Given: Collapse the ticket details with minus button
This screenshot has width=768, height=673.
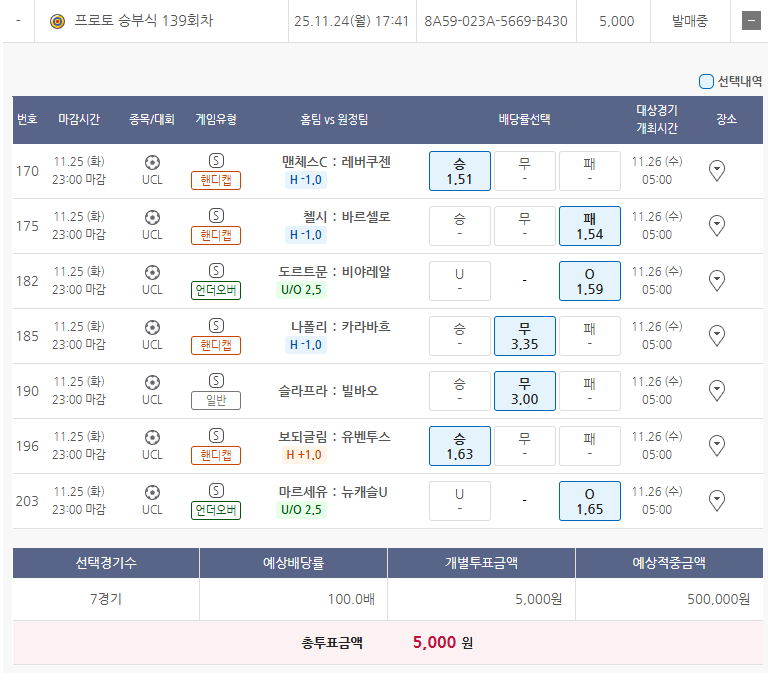Looking at the screenshot, I should click(750, 21).
